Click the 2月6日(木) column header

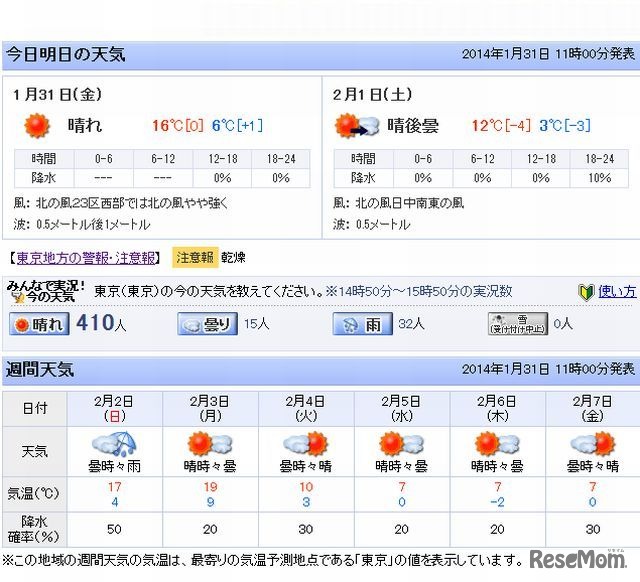click(x=498, y=409)
